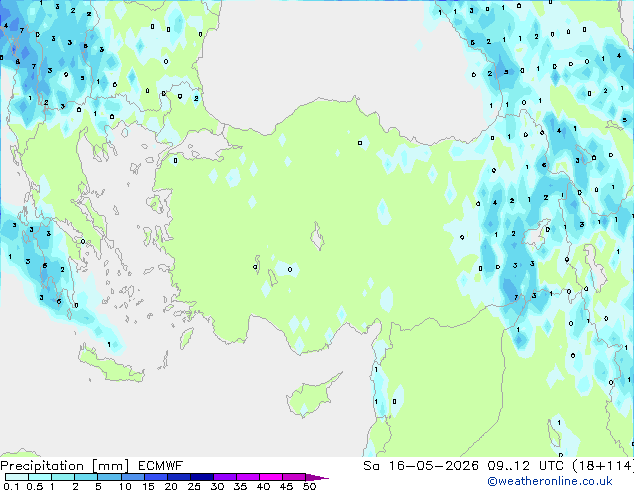Click the 30–35 mm purple legend swatch

point(224,477)
